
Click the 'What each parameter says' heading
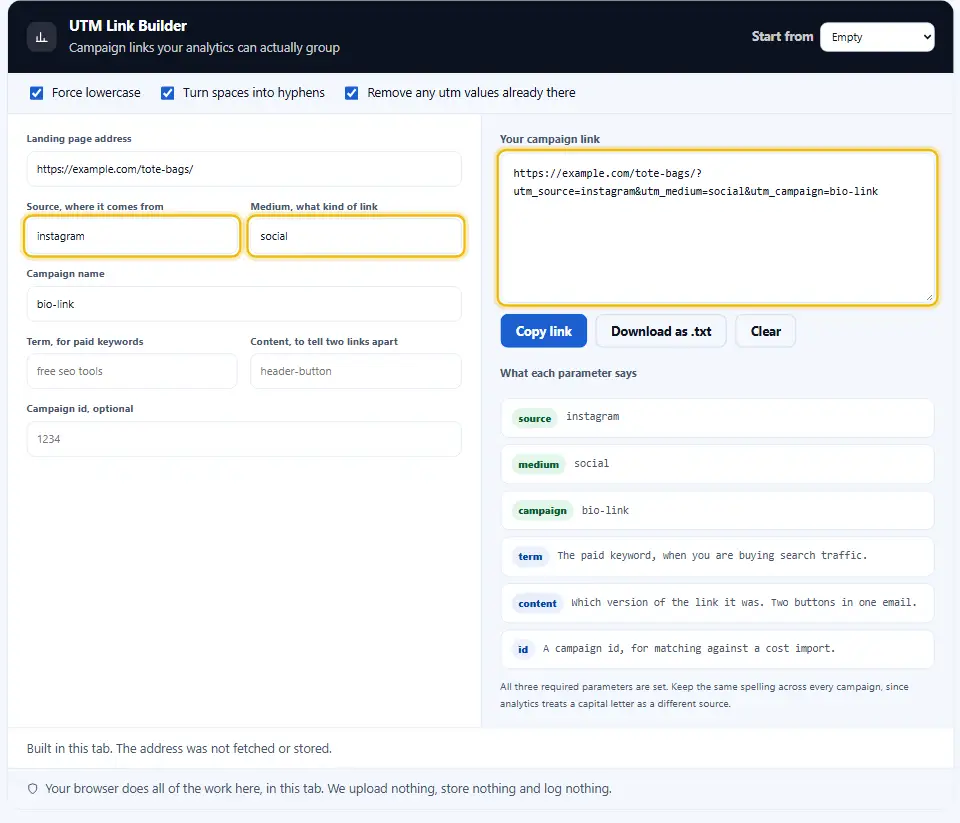pyautogui.click(x=568, y=373)
